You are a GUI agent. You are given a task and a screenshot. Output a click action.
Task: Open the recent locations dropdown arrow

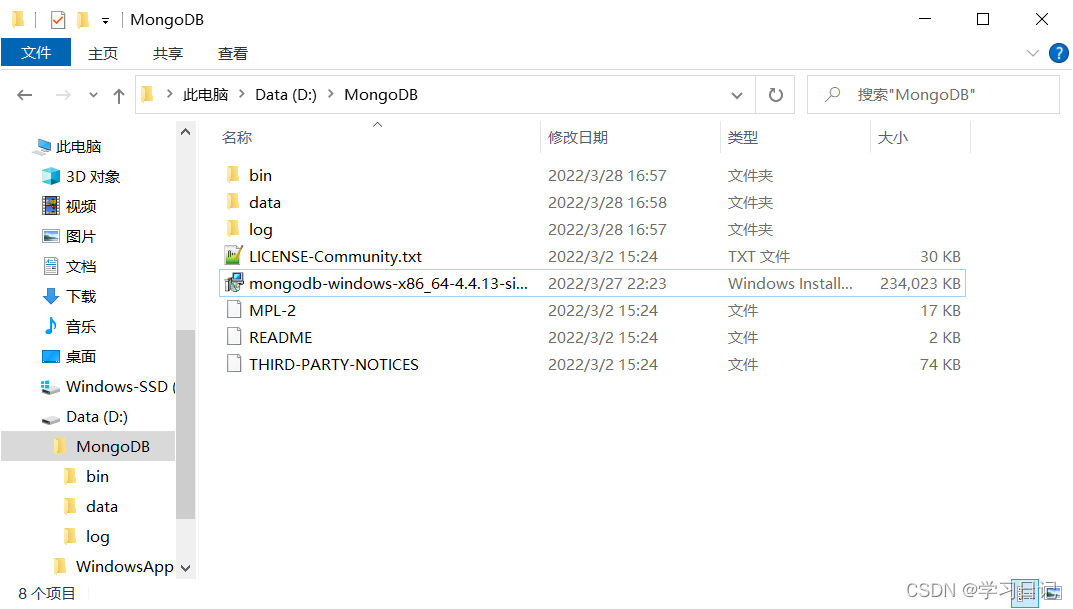[x=93, y=95]
